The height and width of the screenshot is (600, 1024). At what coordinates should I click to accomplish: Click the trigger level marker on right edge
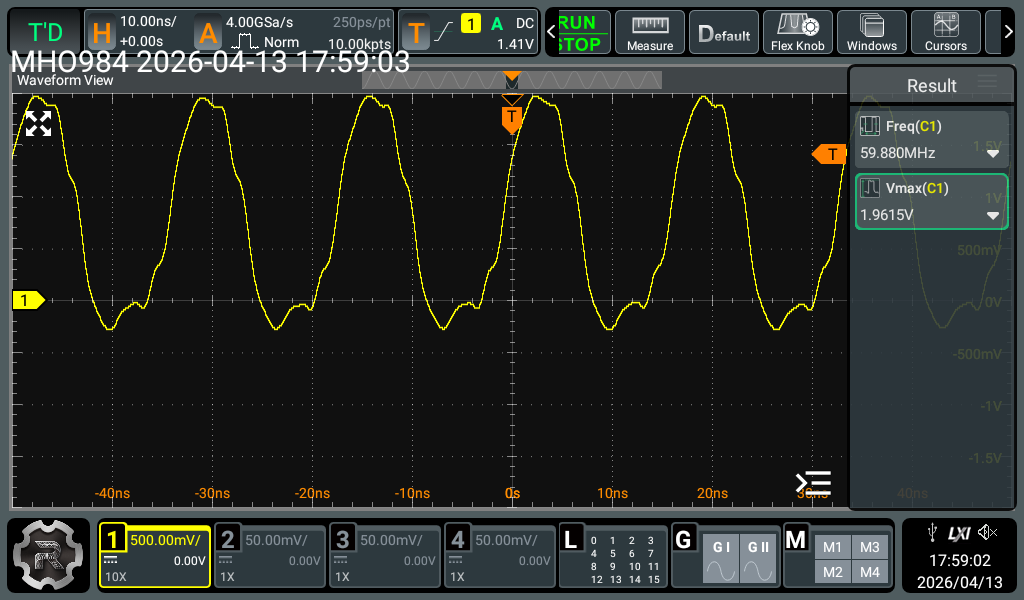click(x=829, y=154)
